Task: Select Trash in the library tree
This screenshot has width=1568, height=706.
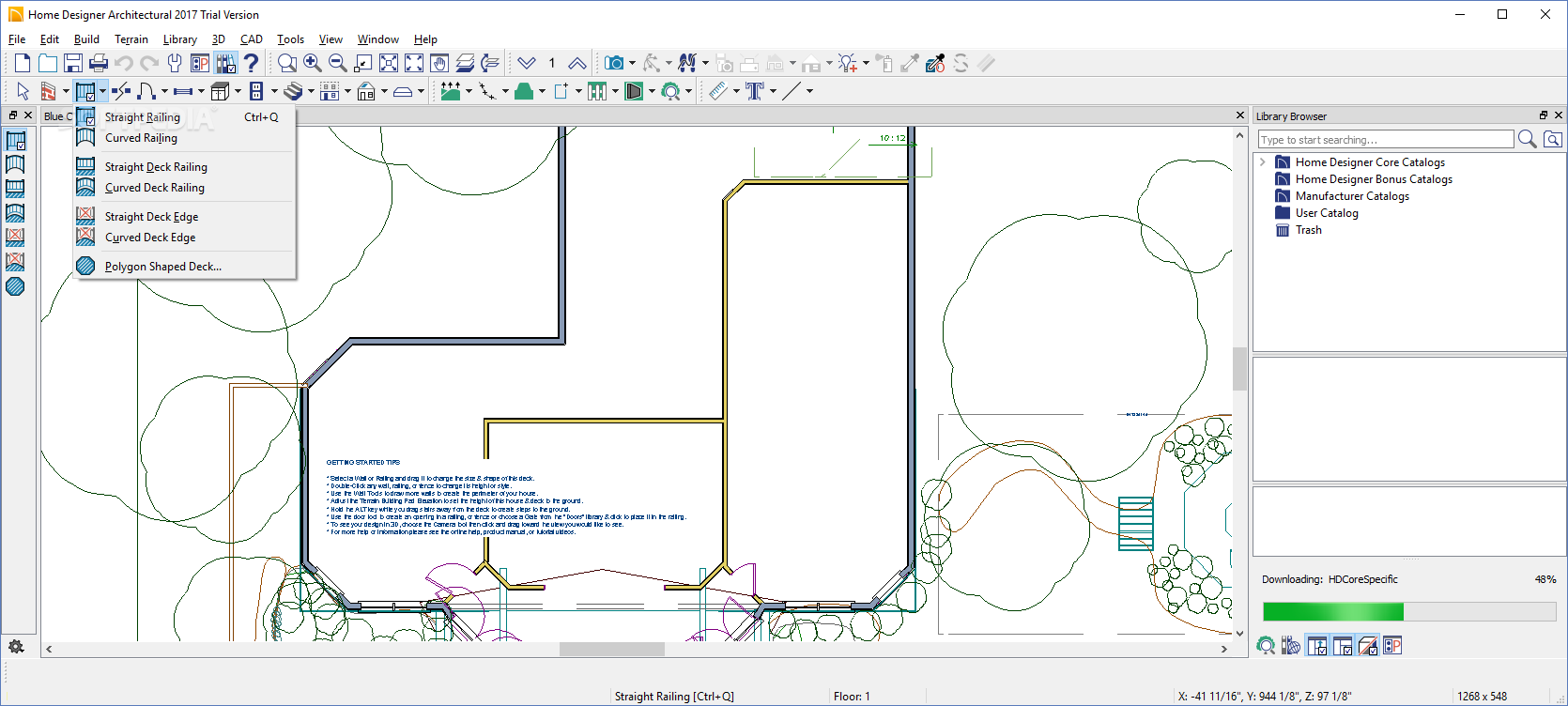Action: click(x=1308, y=230)
